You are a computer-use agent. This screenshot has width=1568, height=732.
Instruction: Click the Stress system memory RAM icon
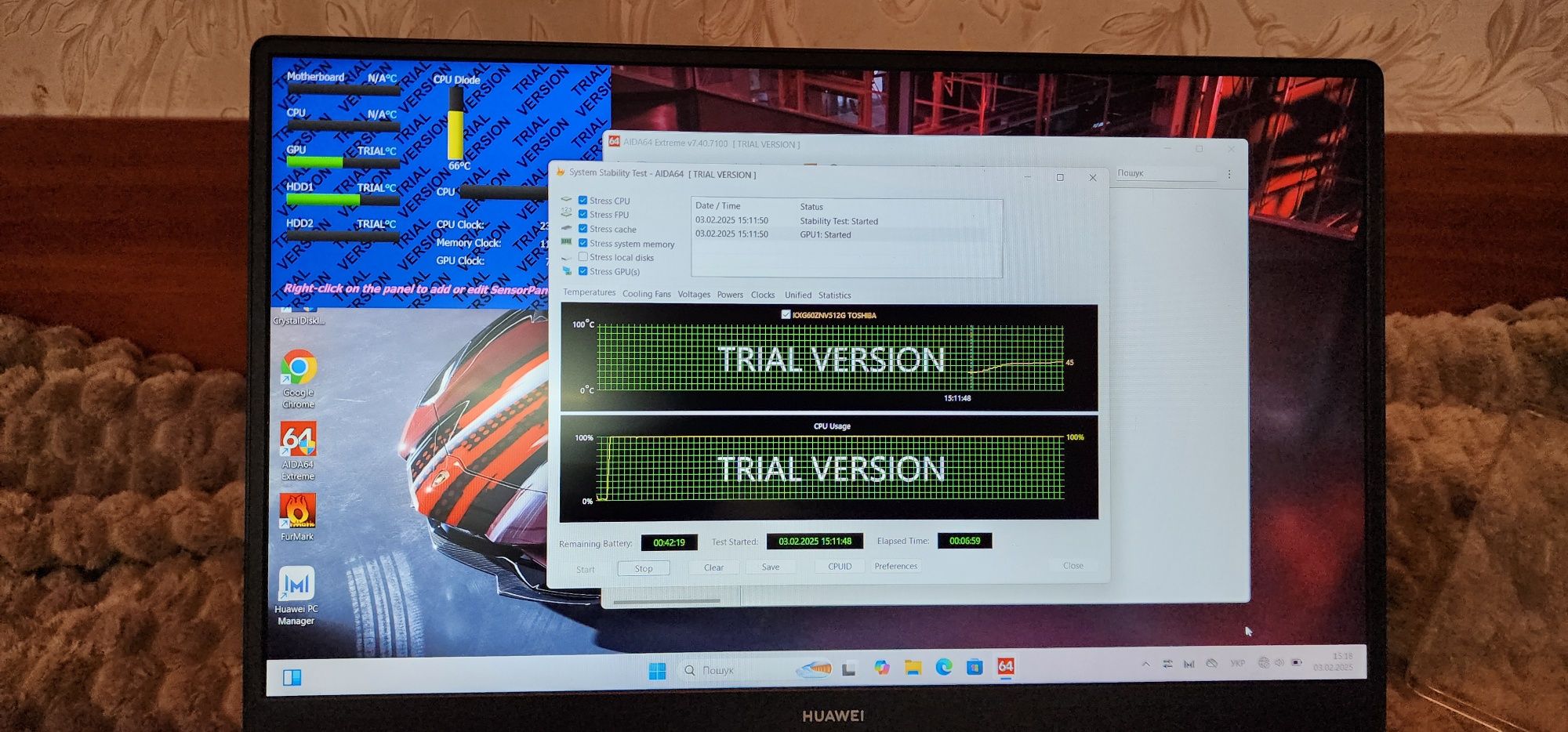click(x=567, y=242)
